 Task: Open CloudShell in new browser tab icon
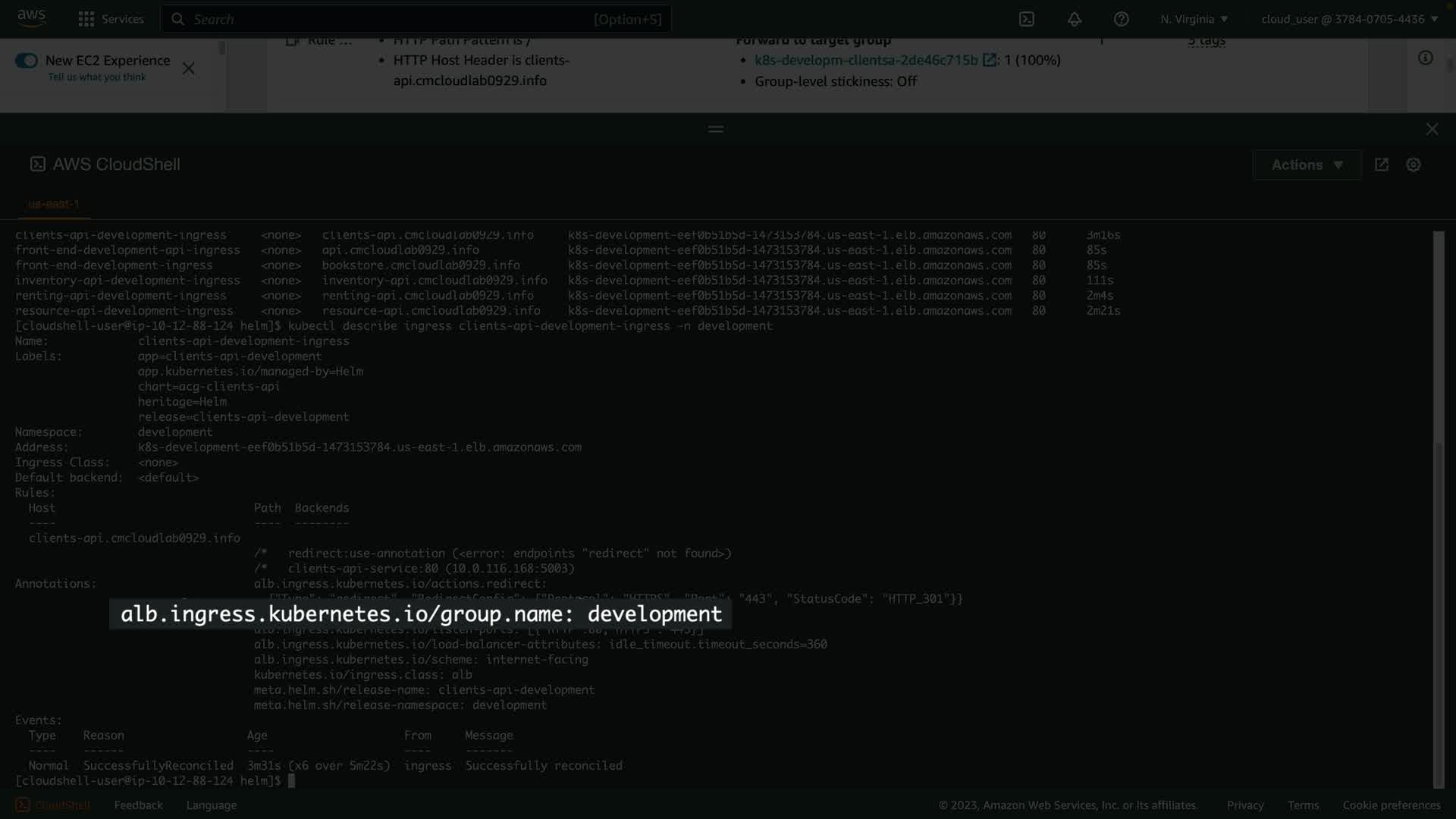tap(1382, 165)
